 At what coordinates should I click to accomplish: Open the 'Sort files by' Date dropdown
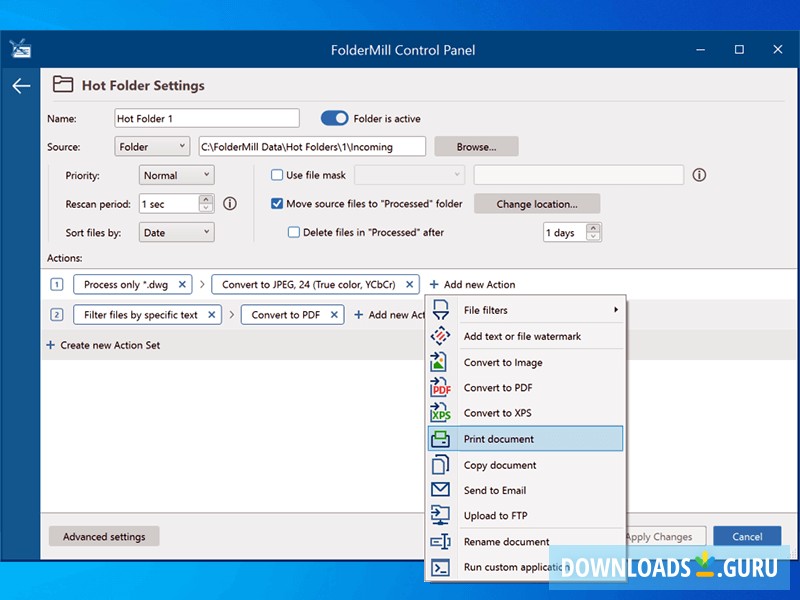click(x=177, y=233)
